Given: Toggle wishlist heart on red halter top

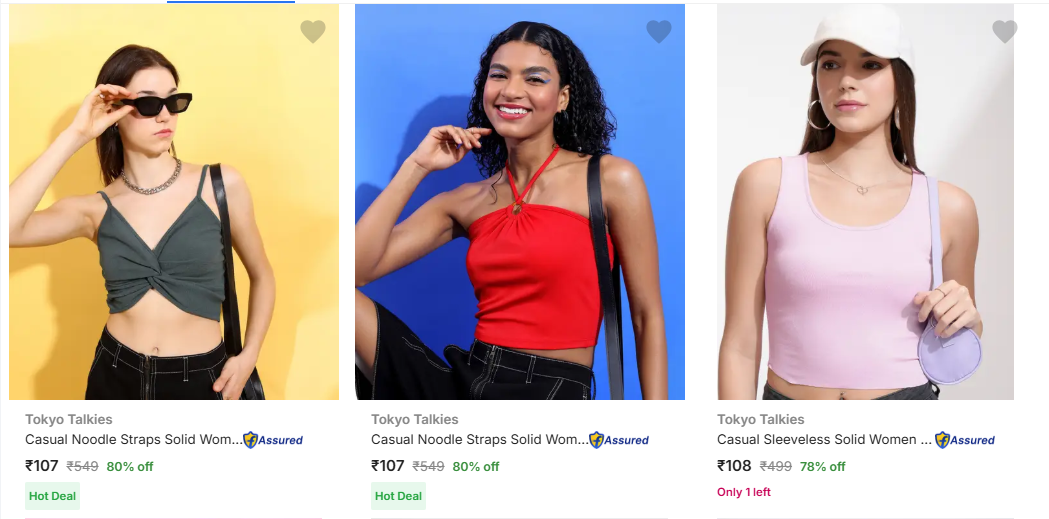Looking at the screenshot, I should pos(659,32).
